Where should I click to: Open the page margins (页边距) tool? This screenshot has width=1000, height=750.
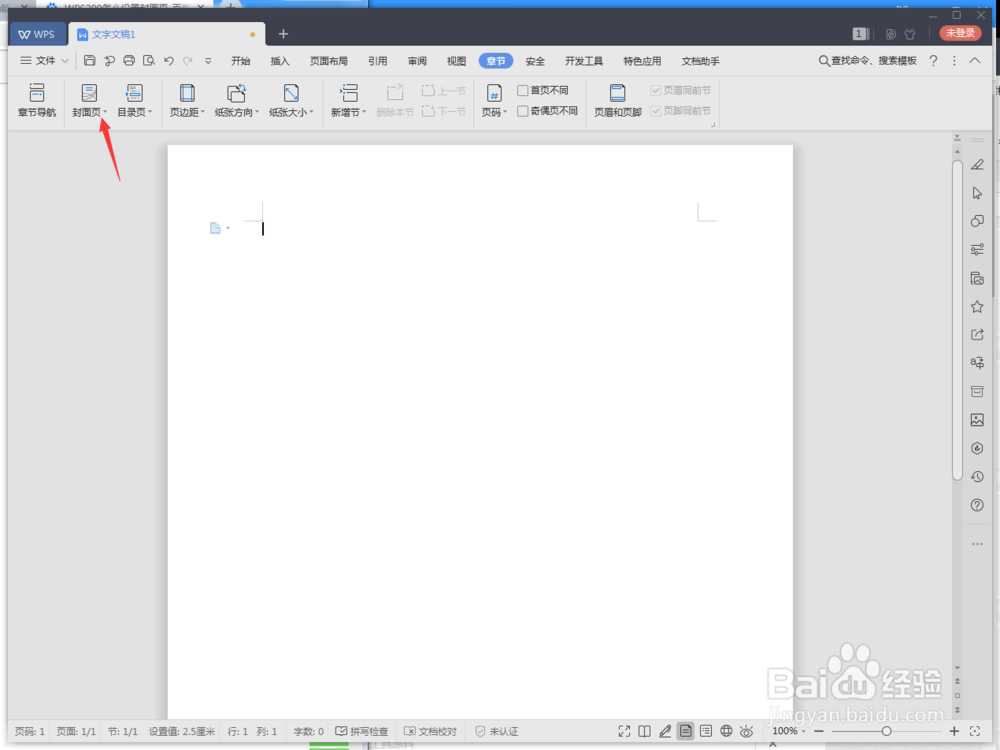tap(186, 100)
